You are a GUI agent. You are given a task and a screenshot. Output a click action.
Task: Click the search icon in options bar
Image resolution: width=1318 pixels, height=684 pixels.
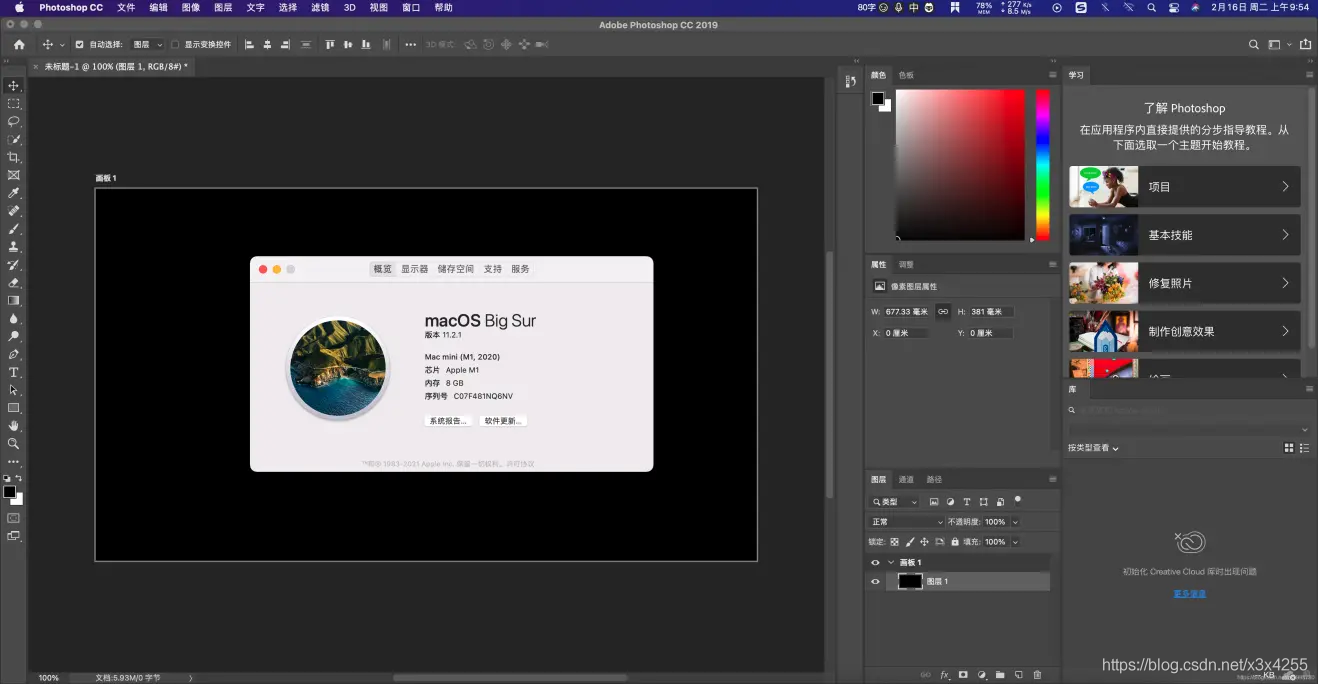(1254, 45)
